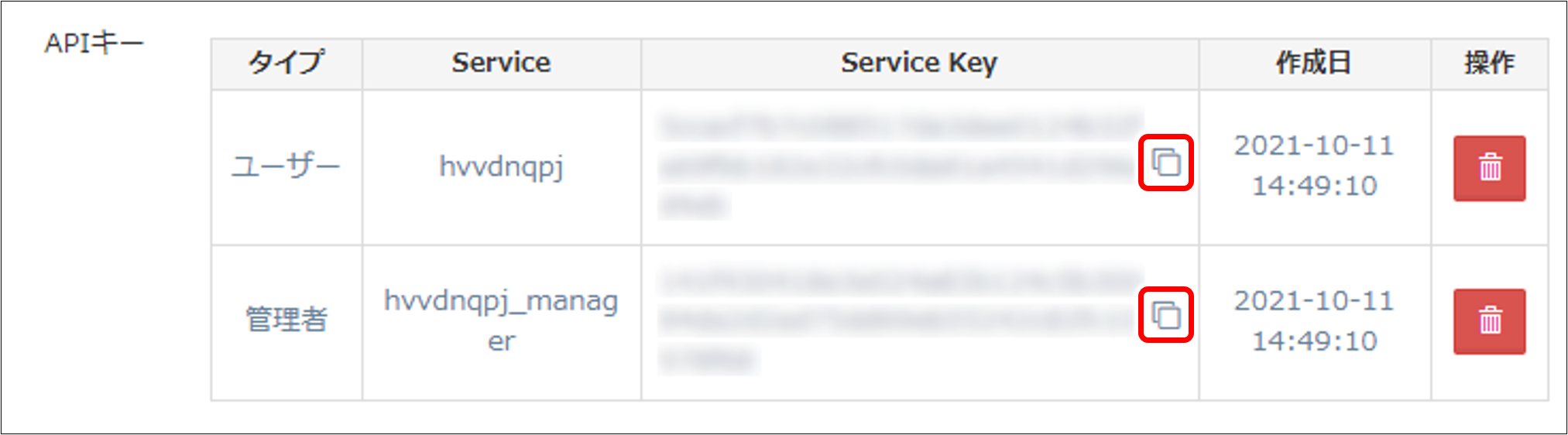Click the hvvdnqpj service name
The image size is (1568, 435).
coord(501,166)
